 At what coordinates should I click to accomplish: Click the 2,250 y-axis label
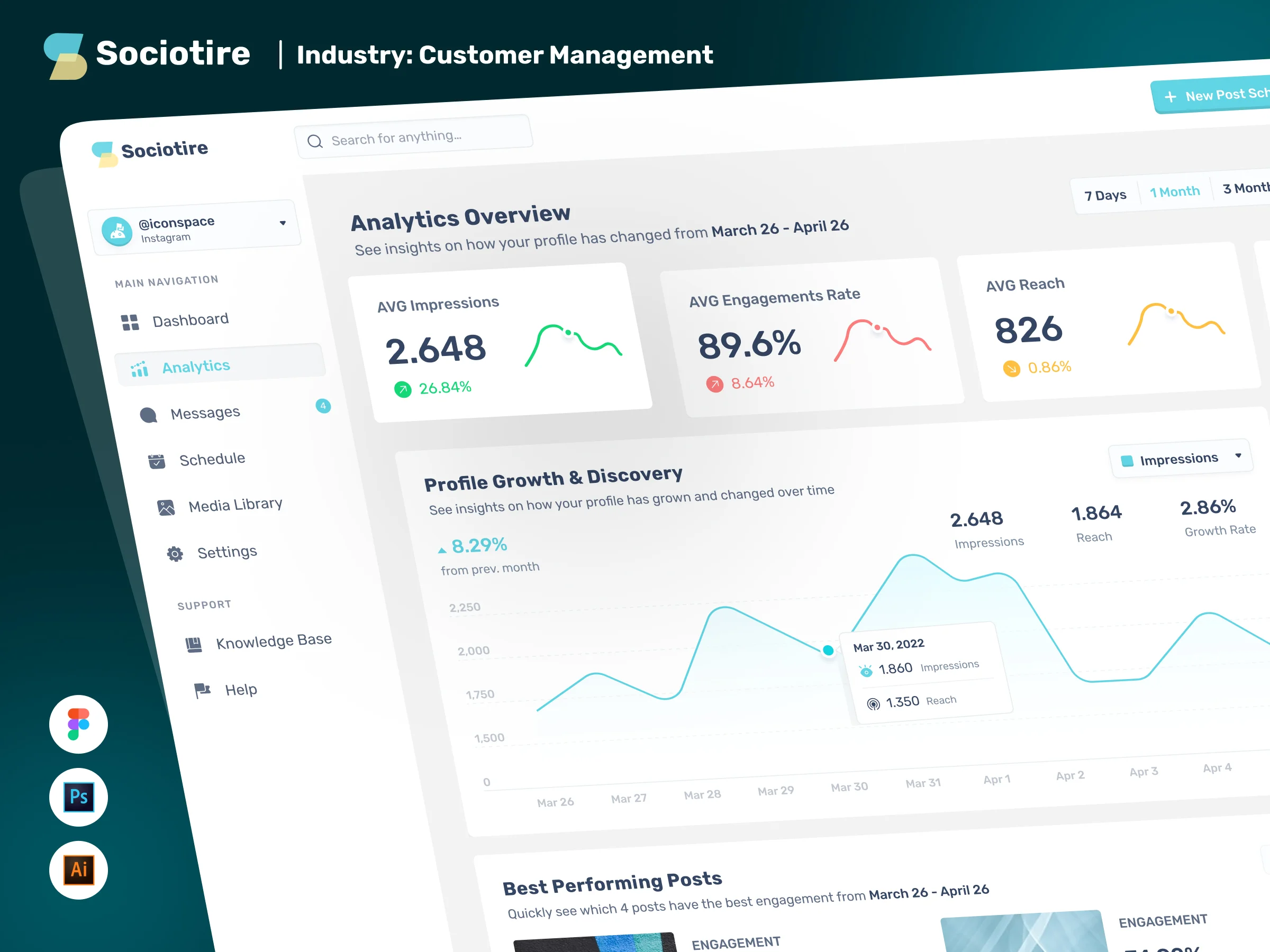pos(465,607)
